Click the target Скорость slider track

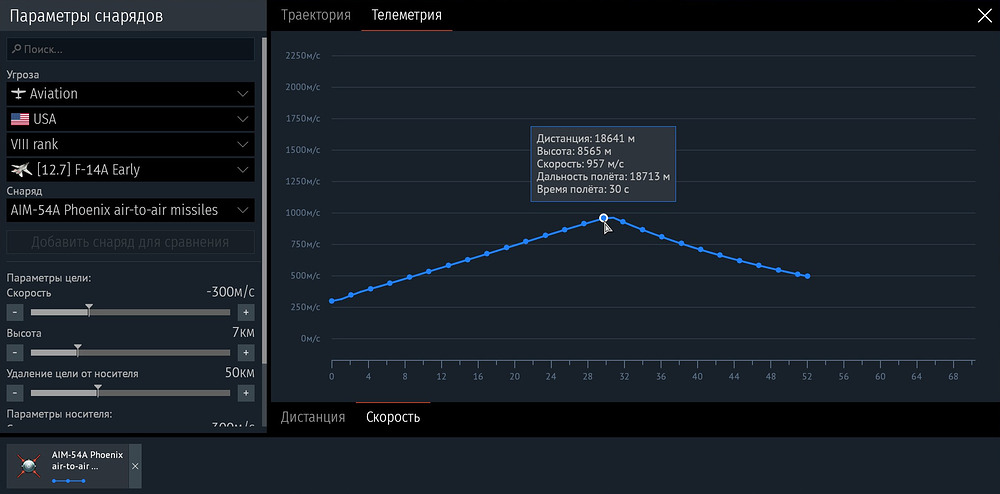click(130, 312)
